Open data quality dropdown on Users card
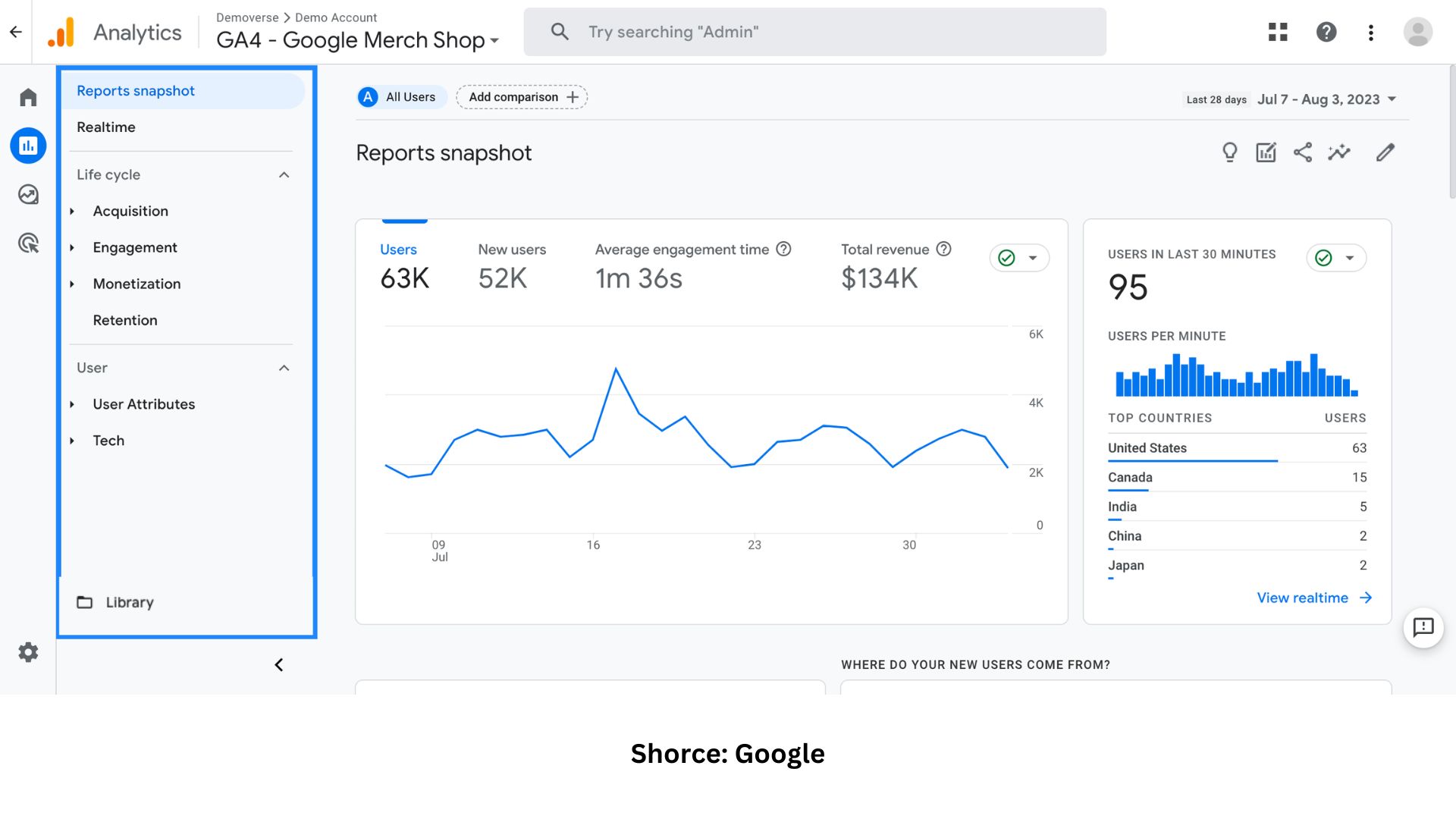 1019,258
